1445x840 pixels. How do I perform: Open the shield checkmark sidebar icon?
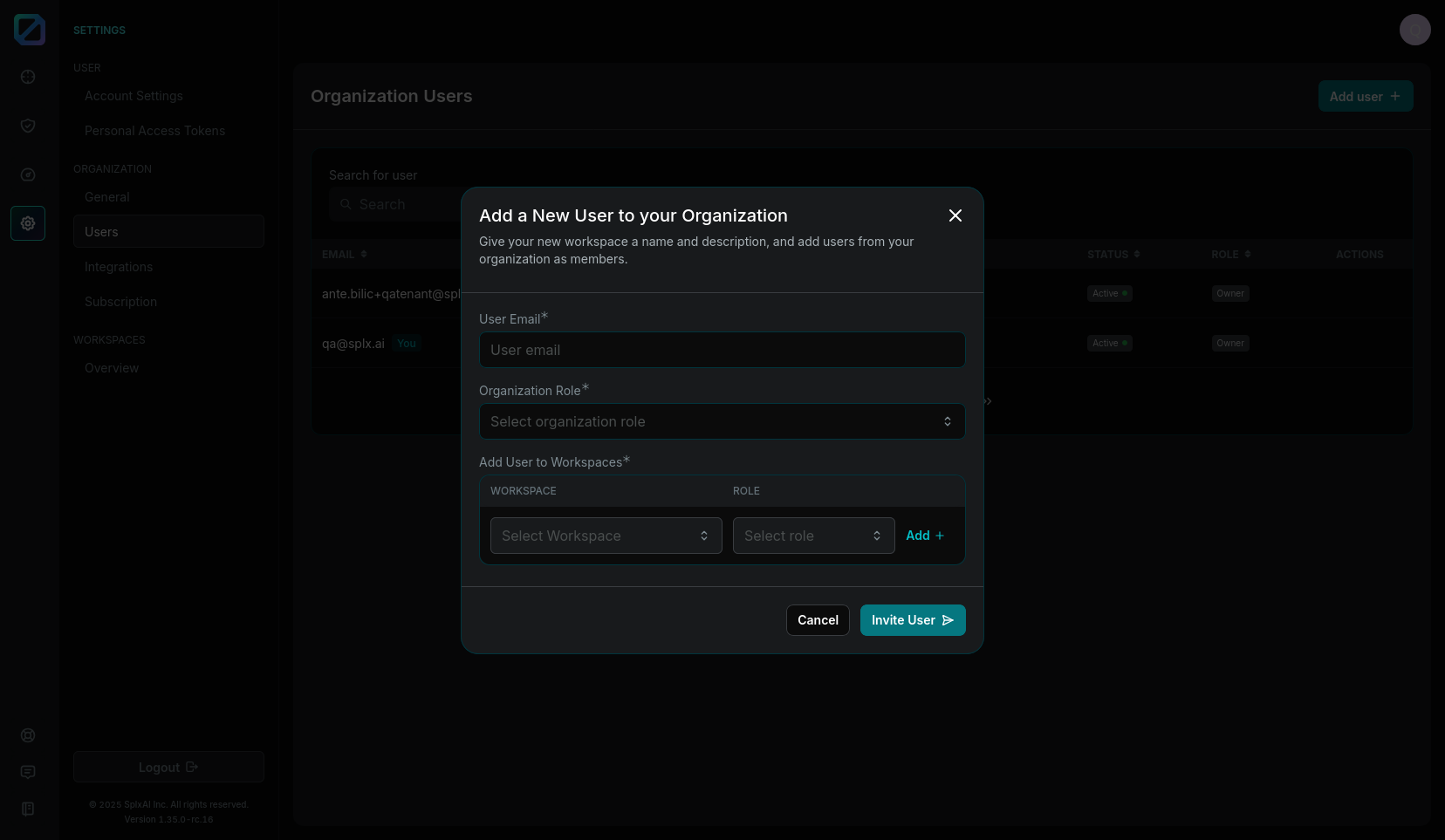coord(28,126)
